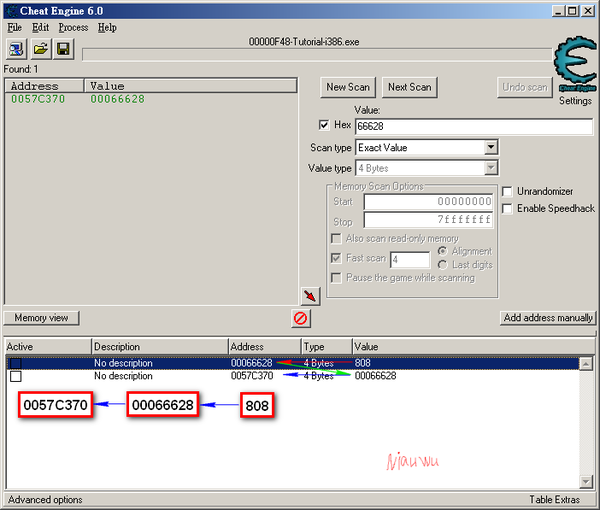
Task: Maximize the Cheat Engine window
Action: [572, 11]
